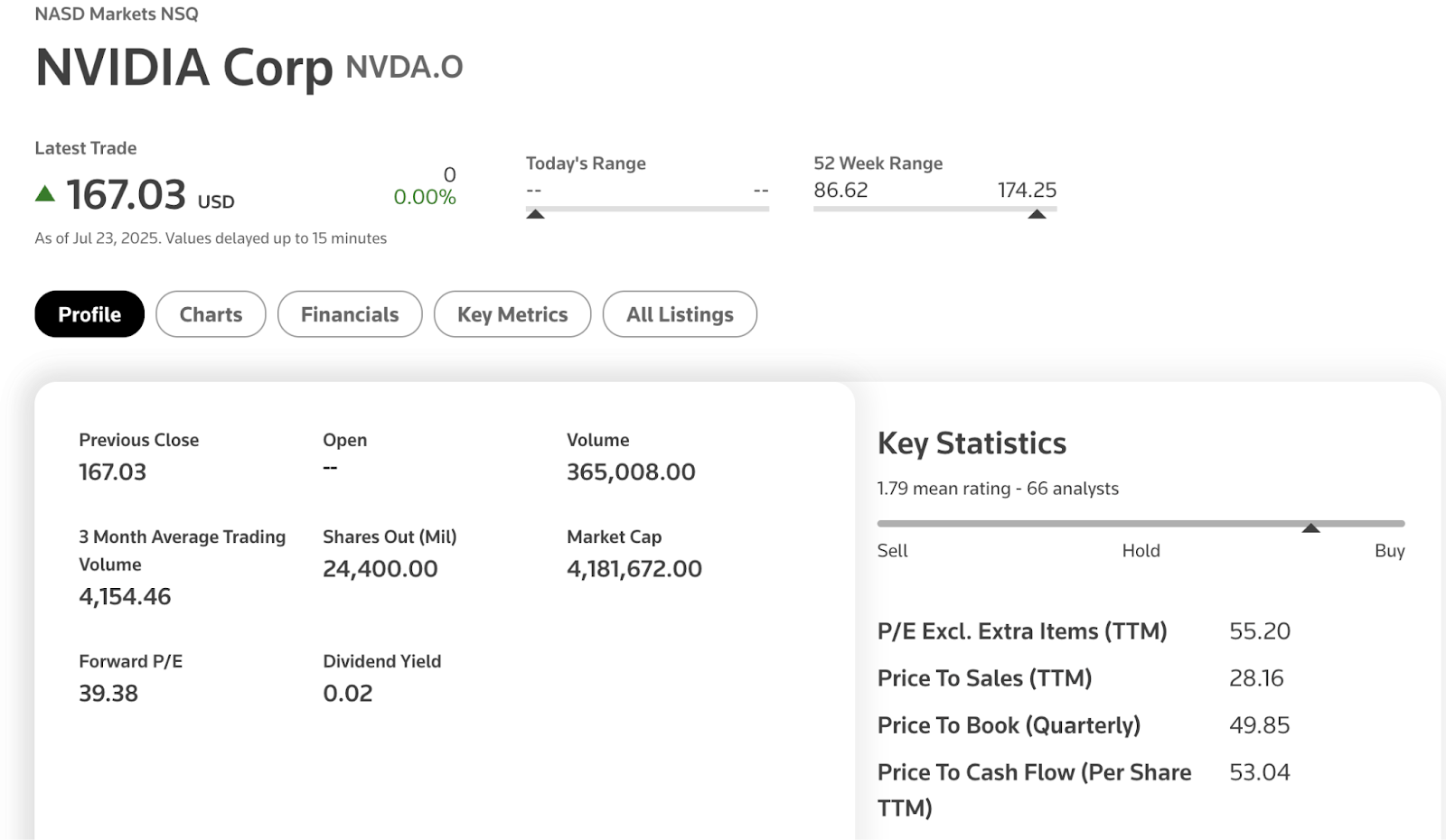
Task: Click the 0.00% change value
Action: (425, 197)
